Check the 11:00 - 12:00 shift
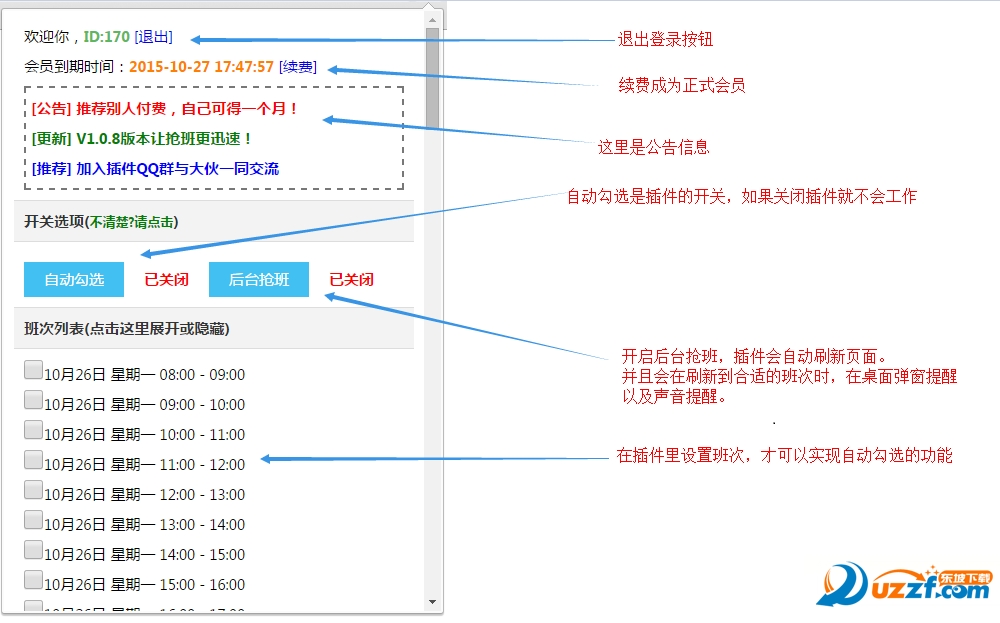 pyautogui.click(x=33, y=460)
